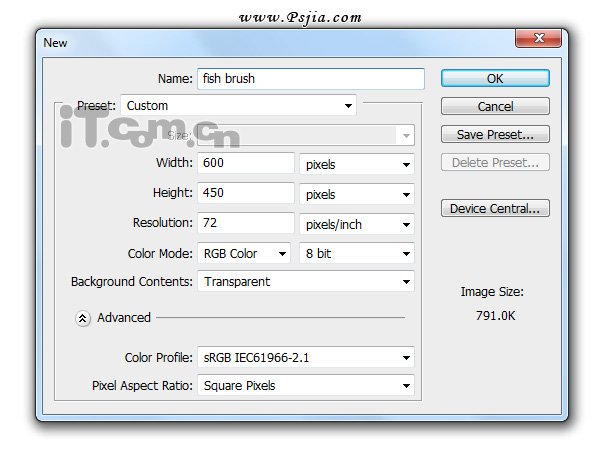Click the Color Profile label

pos(158,357)
